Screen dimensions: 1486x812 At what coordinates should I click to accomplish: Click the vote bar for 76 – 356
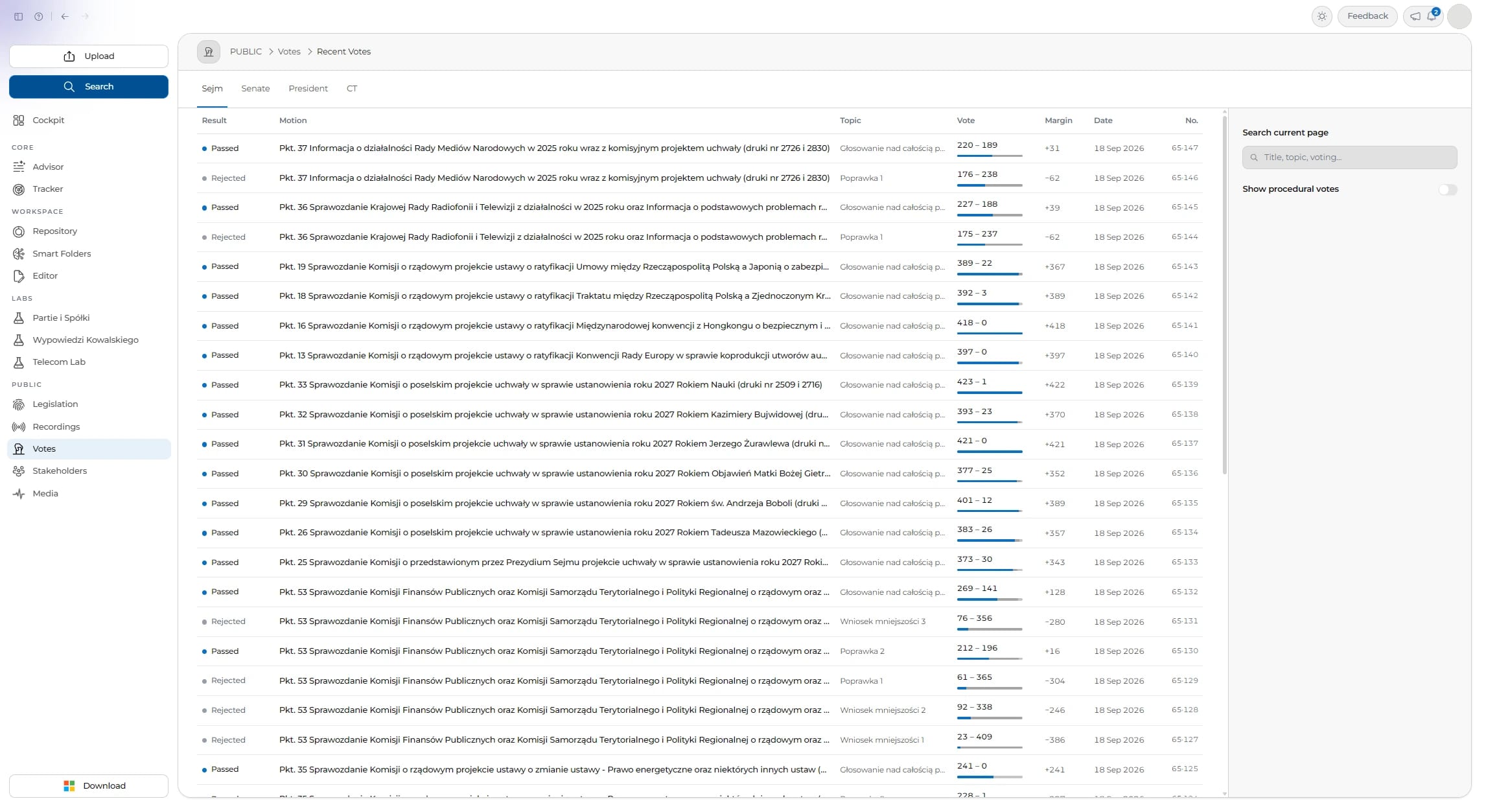(x=990, y=629)
